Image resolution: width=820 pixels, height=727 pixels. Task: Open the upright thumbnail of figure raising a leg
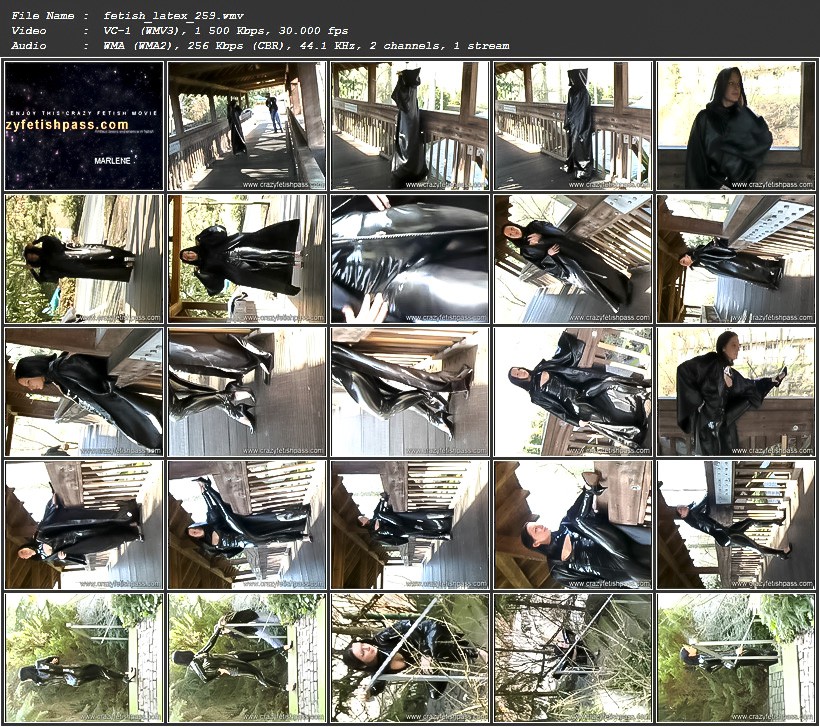tap(736, 392)
